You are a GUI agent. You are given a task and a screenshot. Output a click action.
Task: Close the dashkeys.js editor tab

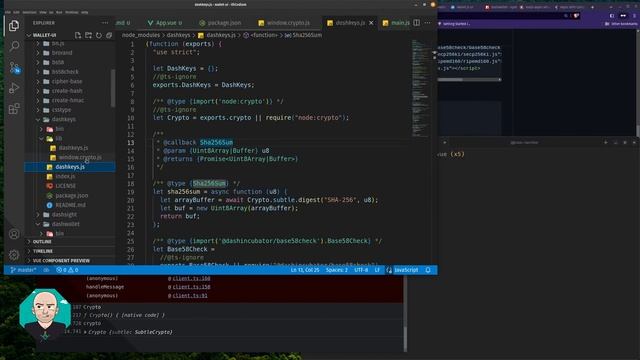371,23
